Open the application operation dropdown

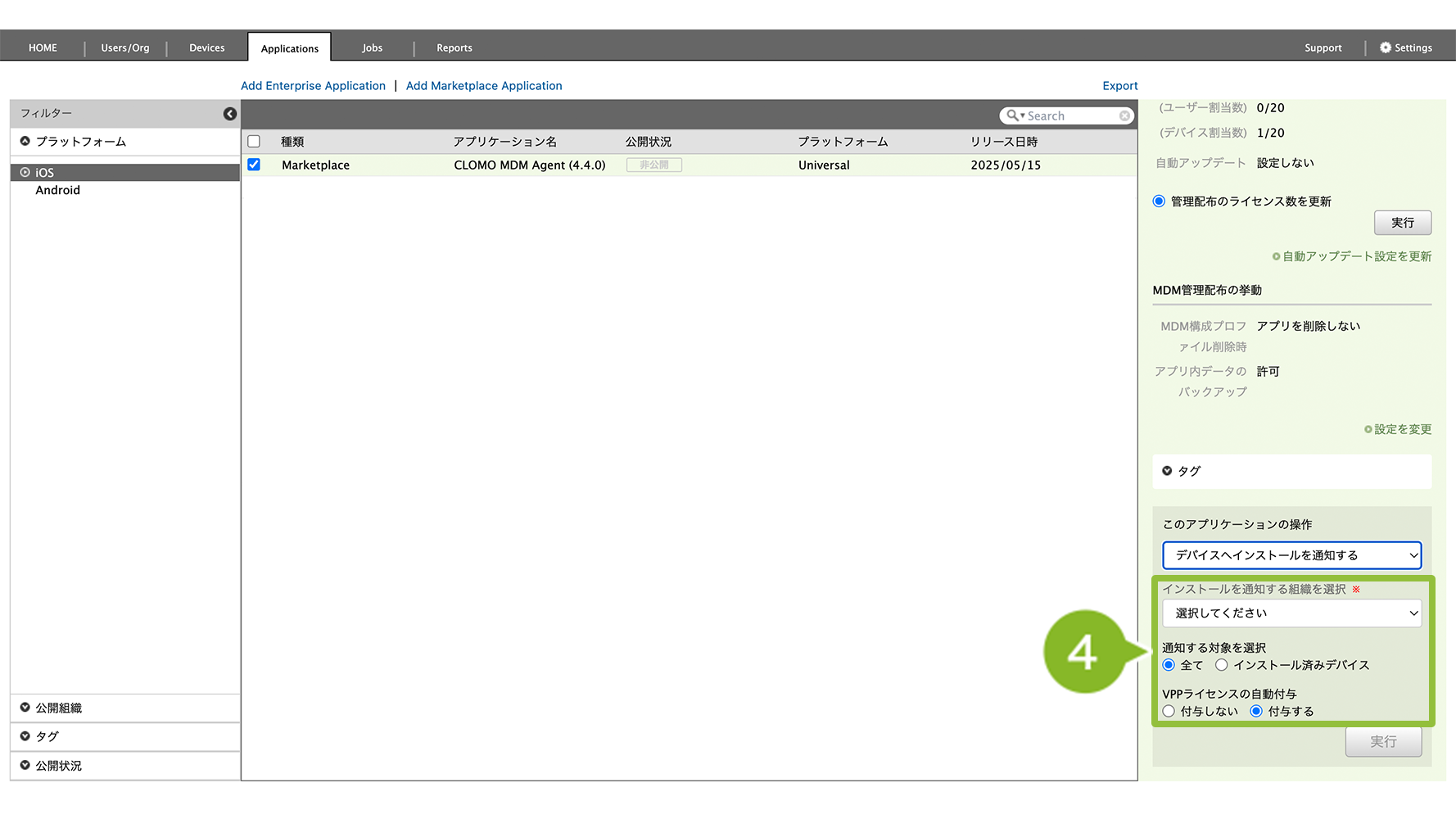pyautogui.click(x=1291, y=555)
